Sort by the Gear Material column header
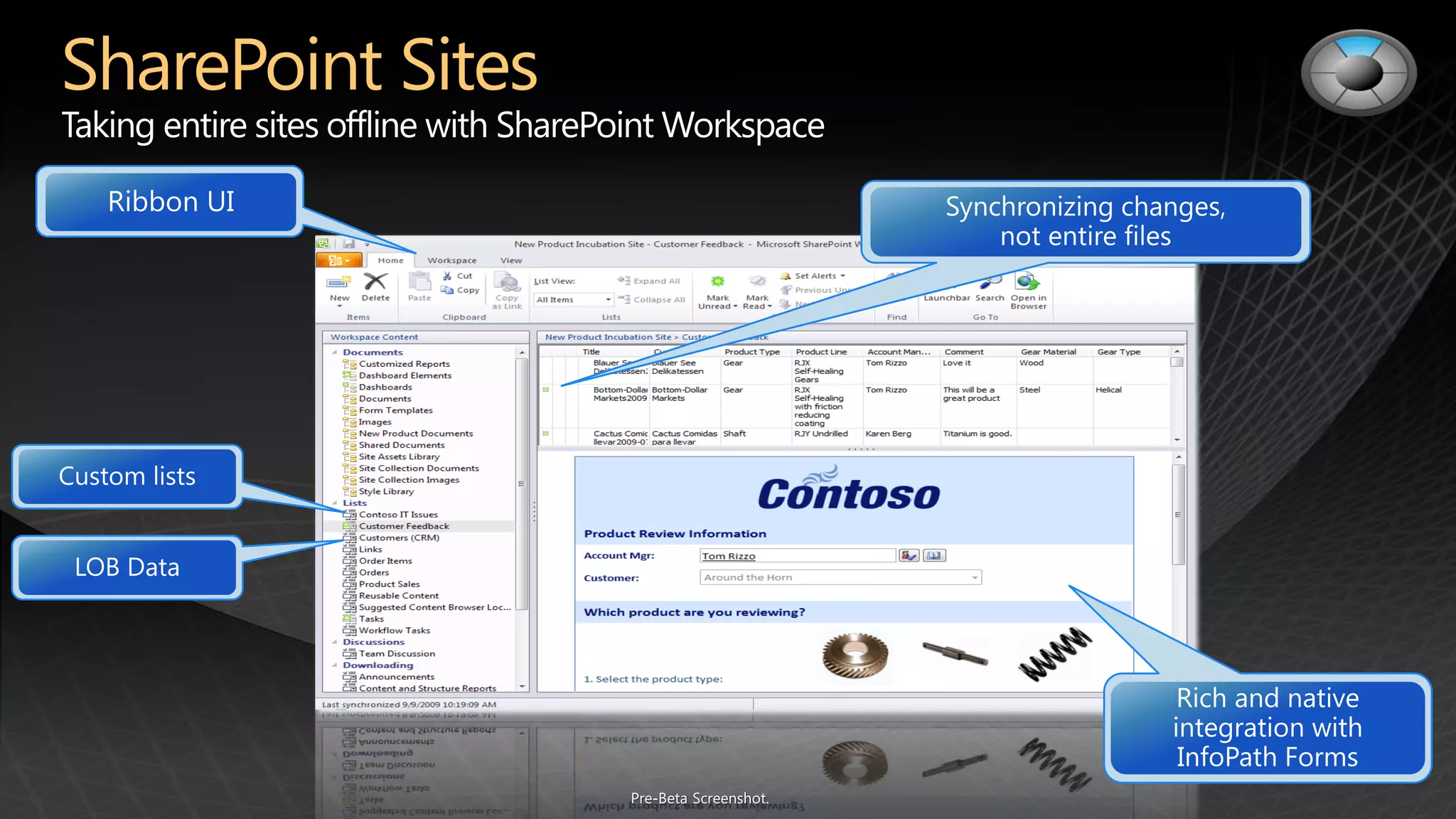The height and width of the screenshot is (819, 1456). click(1049, 352)
